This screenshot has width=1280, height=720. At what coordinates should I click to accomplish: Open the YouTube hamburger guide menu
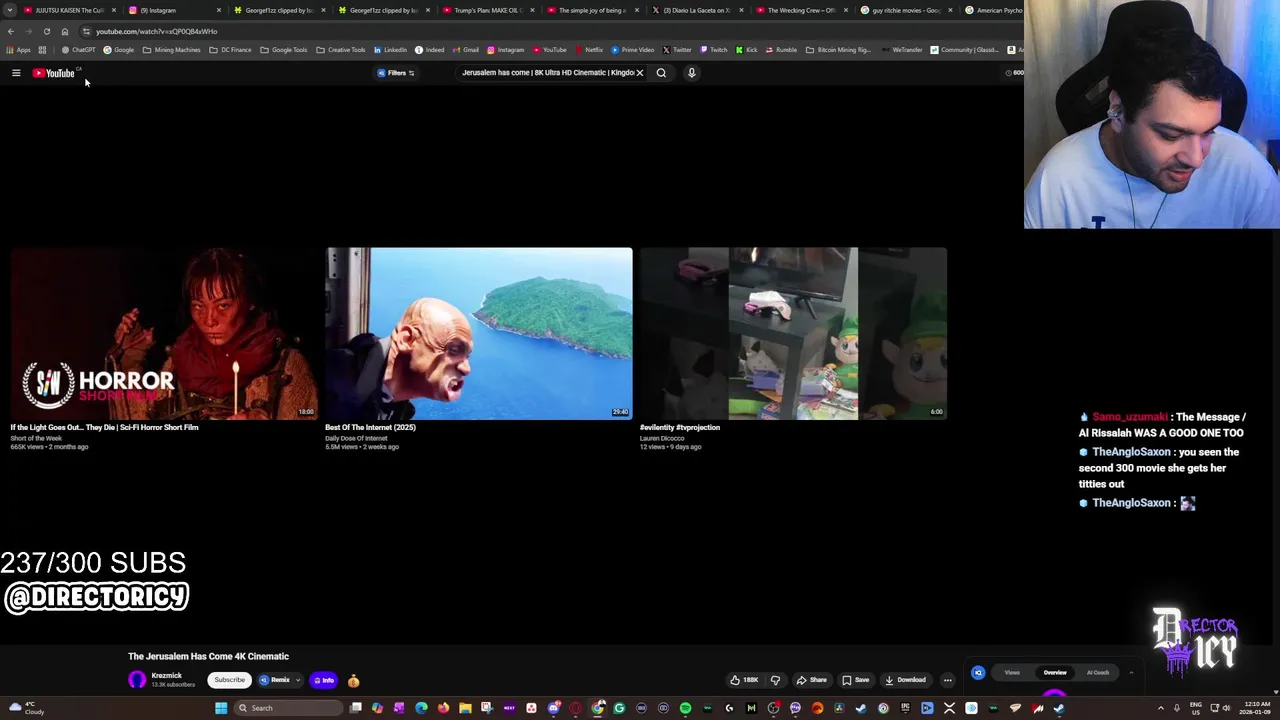coord(16,73)
